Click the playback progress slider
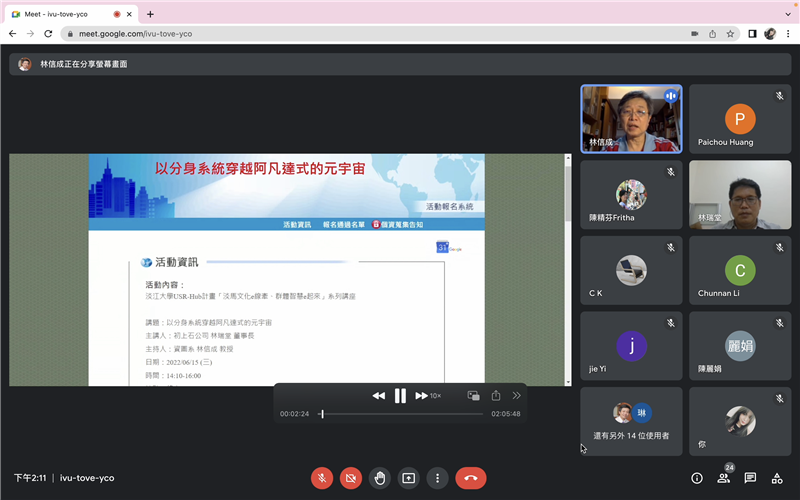The height and width of the screenshot is (500, 800). pos(400,414)
